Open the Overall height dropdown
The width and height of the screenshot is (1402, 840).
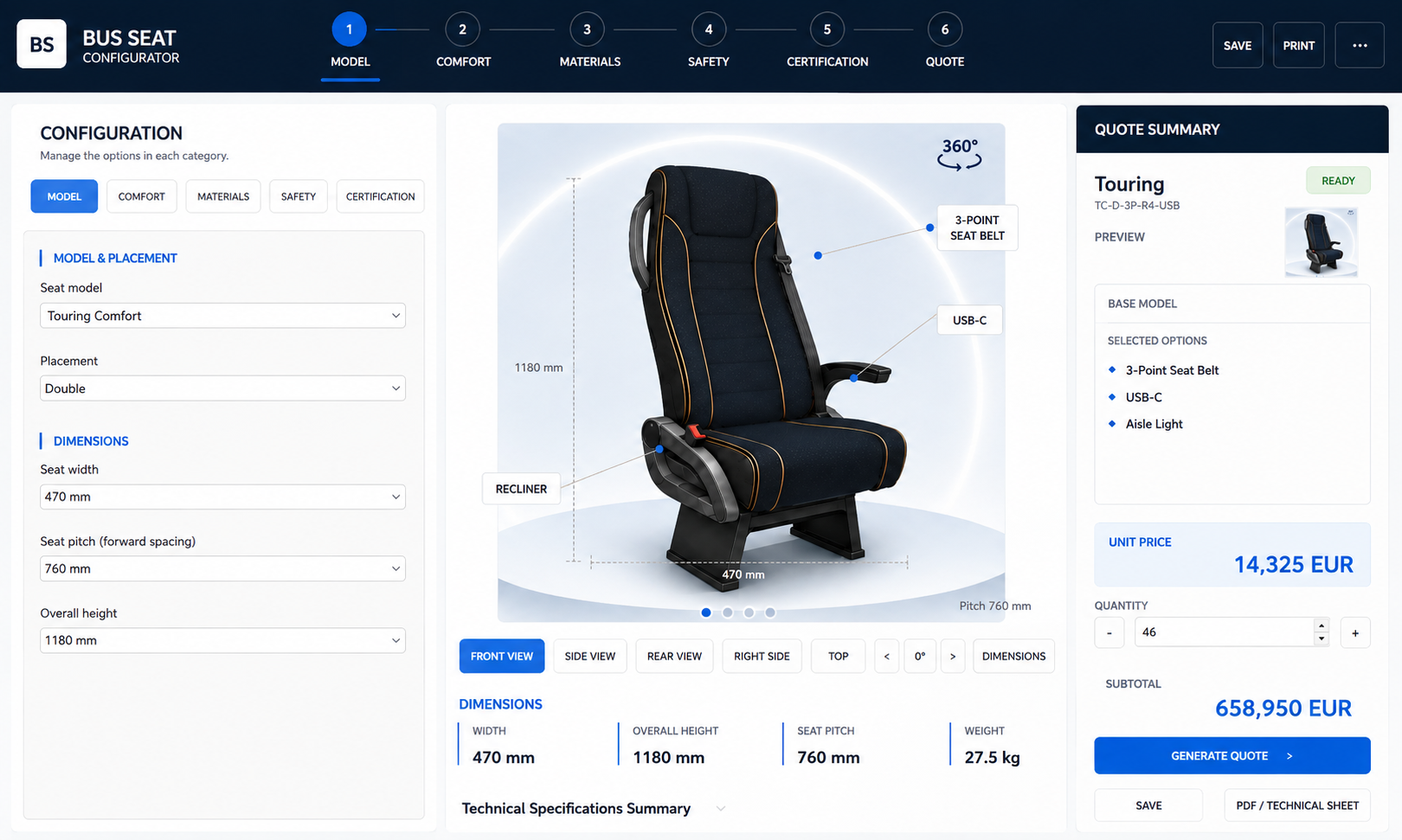tap(222, 640)
